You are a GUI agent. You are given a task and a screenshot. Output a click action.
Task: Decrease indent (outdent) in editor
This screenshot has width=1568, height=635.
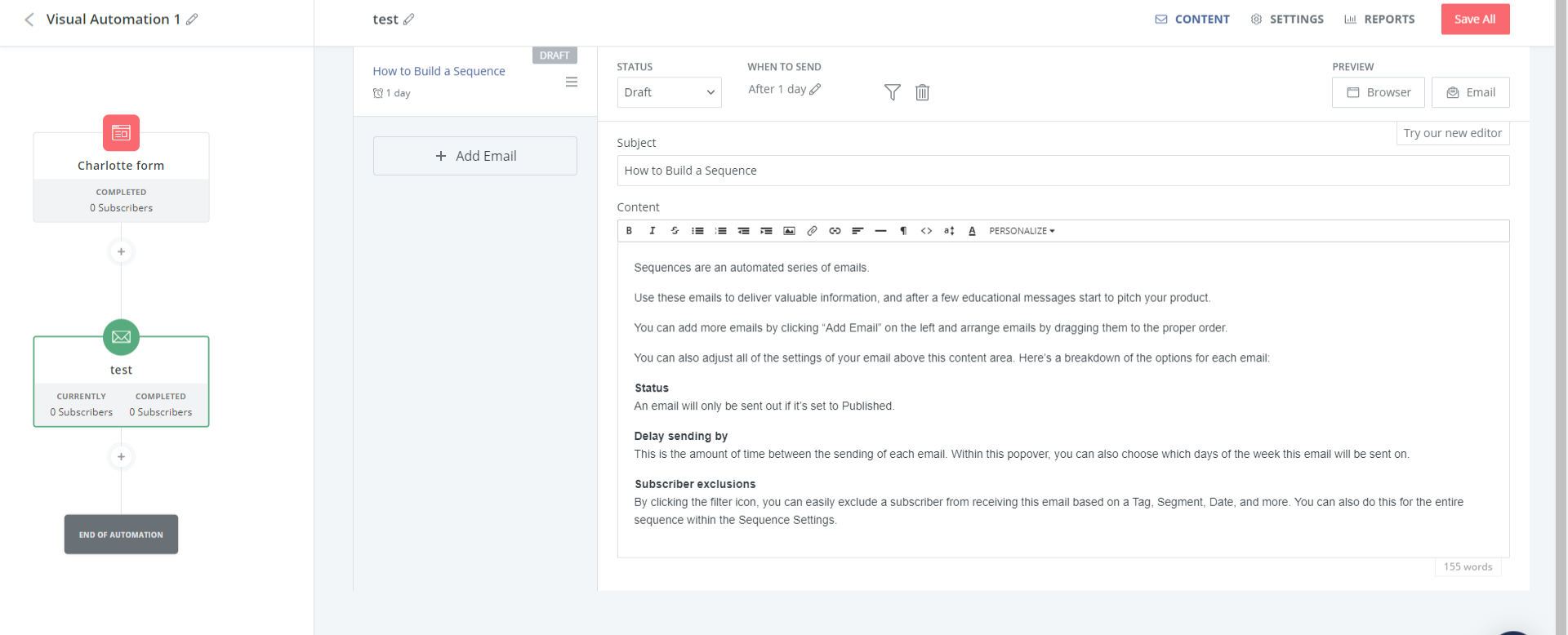coord(743,231)
